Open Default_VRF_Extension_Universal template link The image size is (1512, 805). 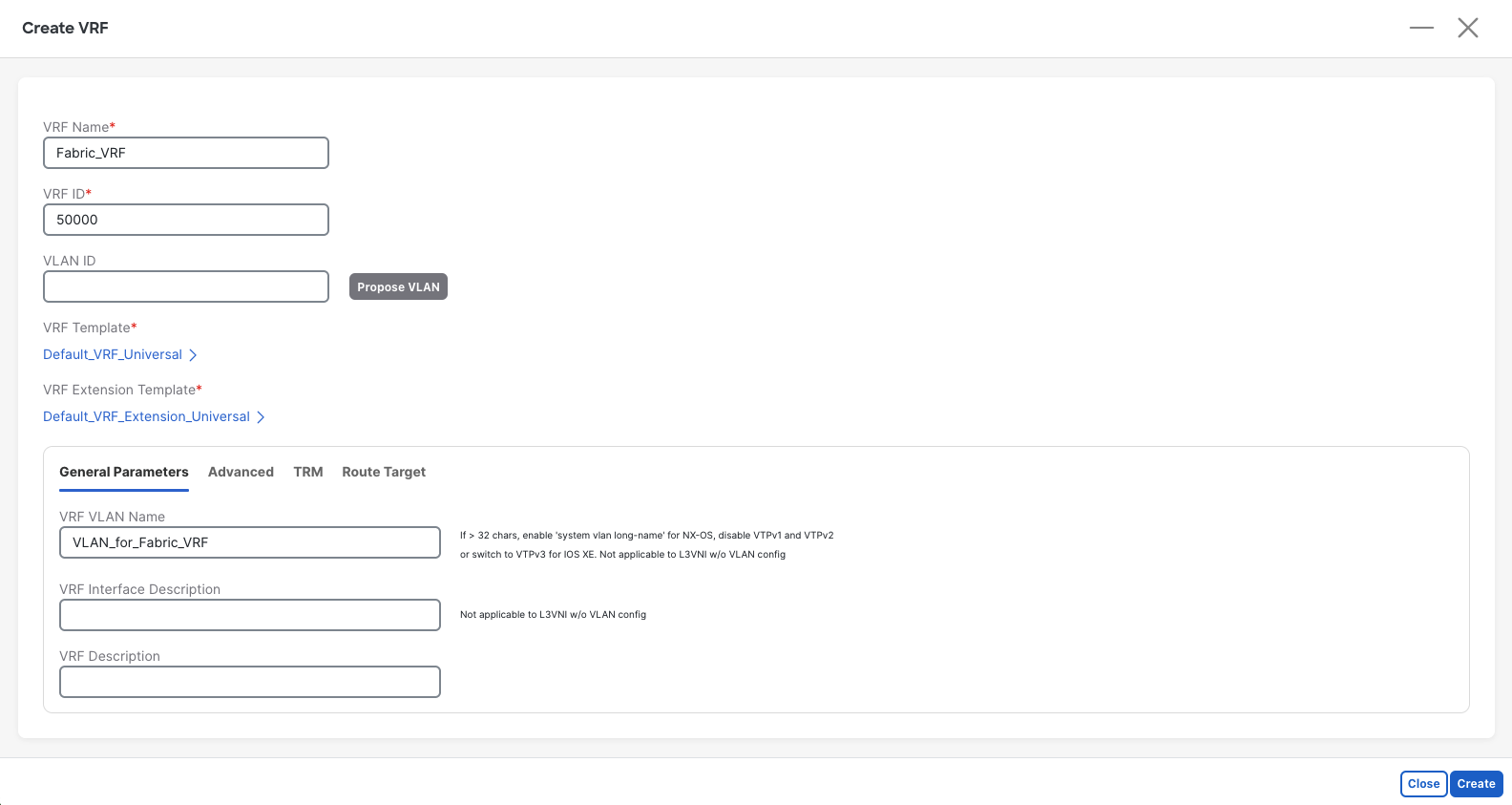tap(146, 416)
